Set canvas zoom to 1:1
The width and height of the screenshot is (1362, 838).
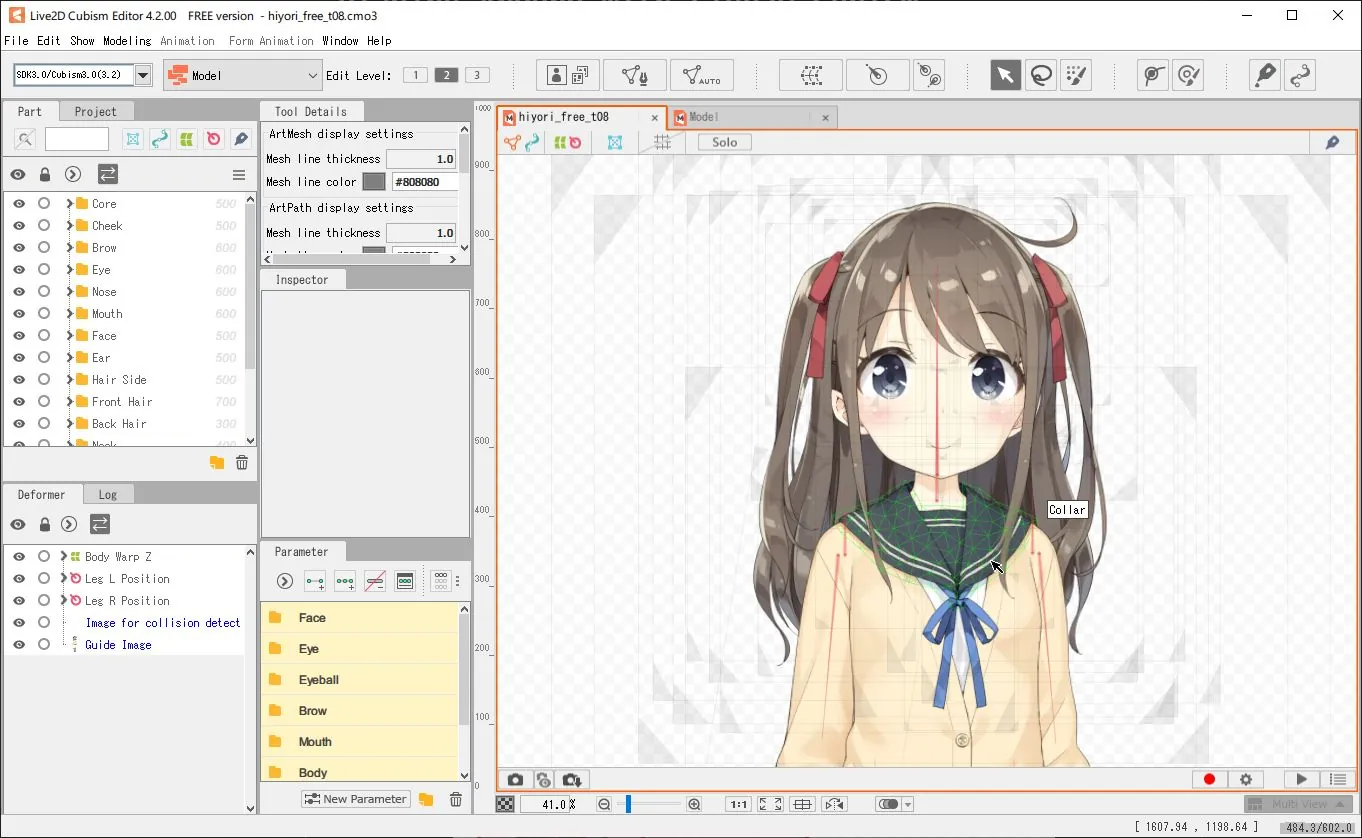(x=739, y=804)
